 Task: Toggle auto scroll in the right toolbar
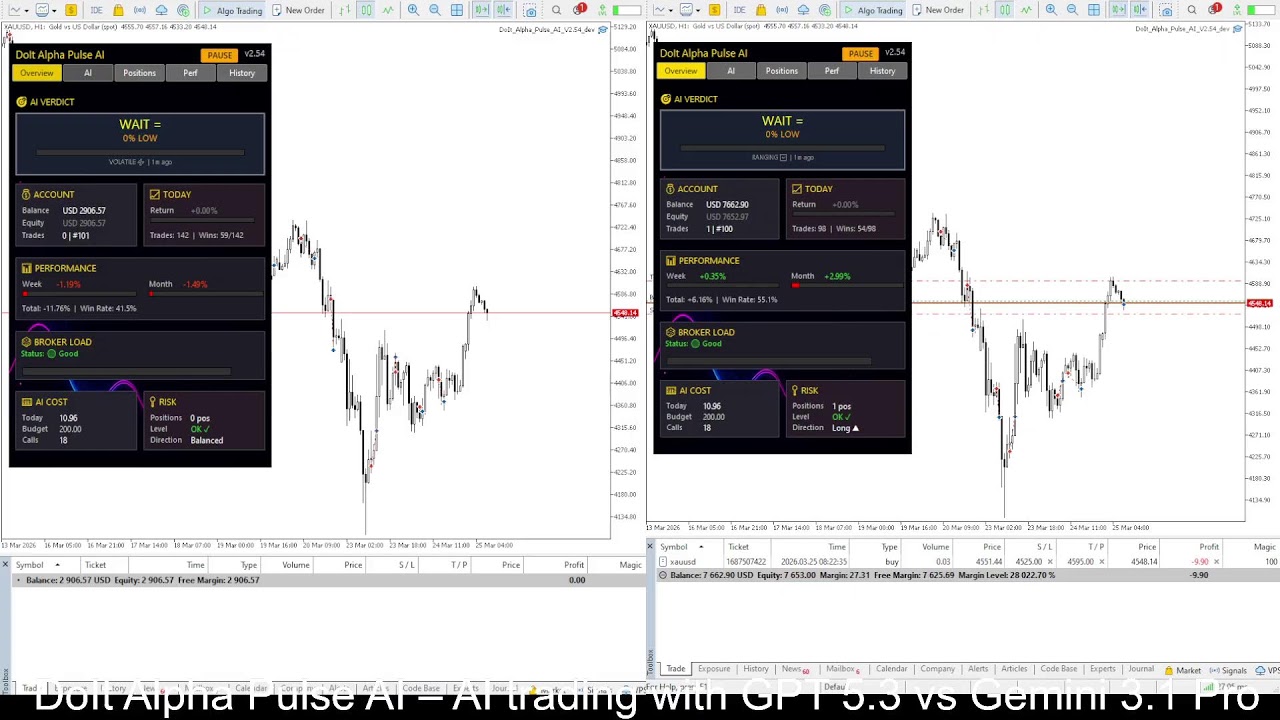coord(1118,10)
